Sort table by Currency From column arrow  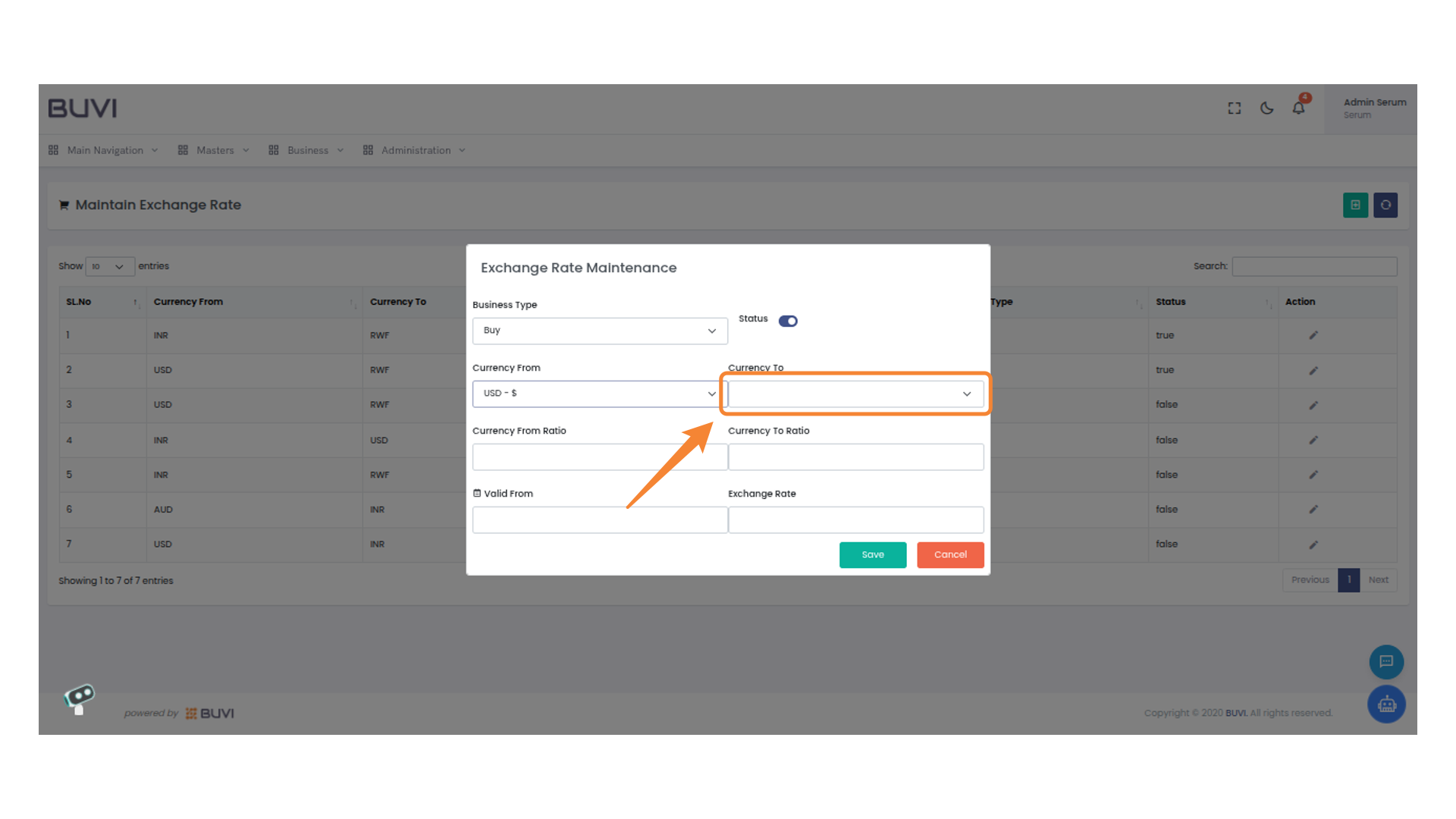352,302
